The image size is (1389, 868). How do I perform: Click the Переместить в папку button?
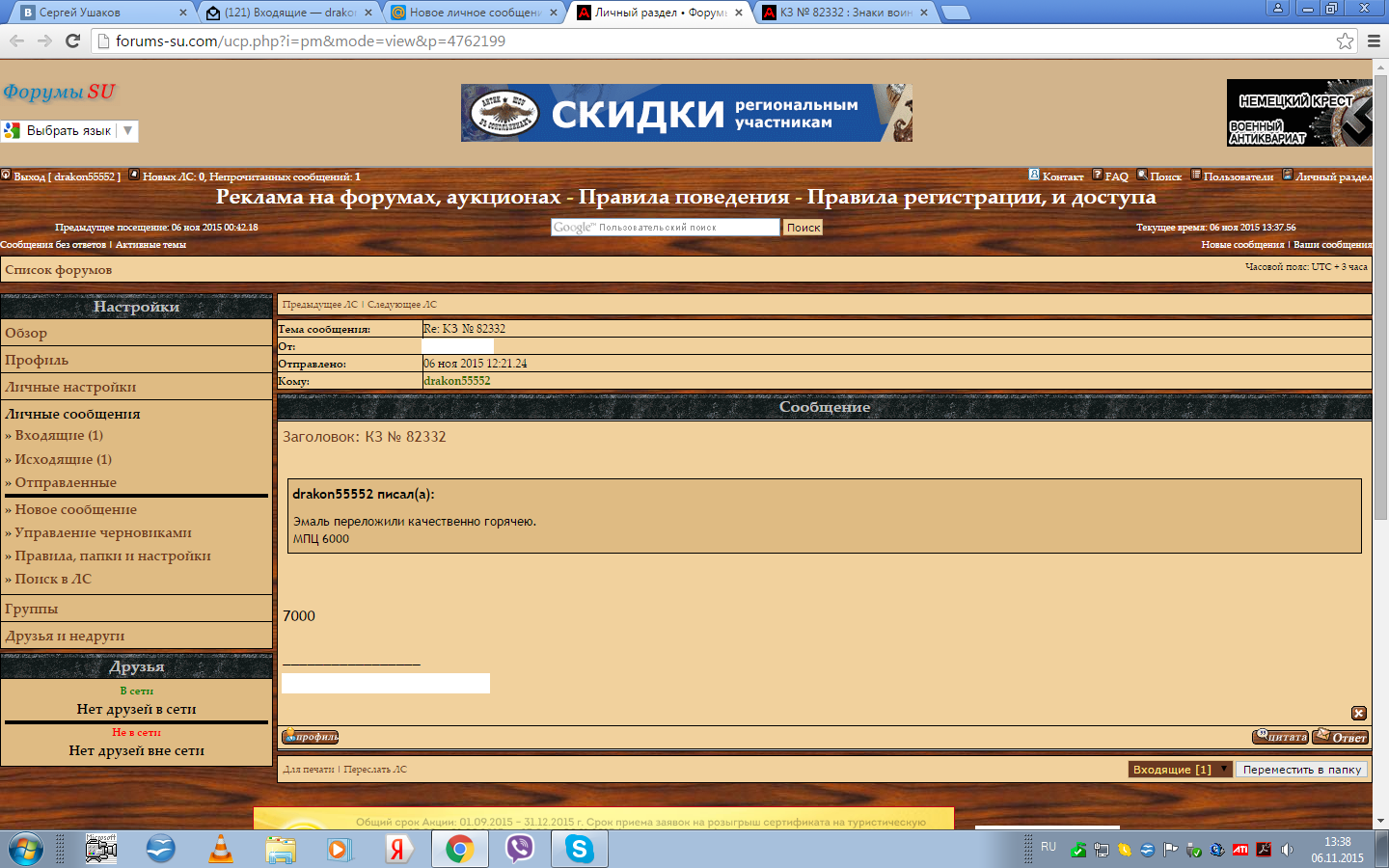[x=1301, y=770]
